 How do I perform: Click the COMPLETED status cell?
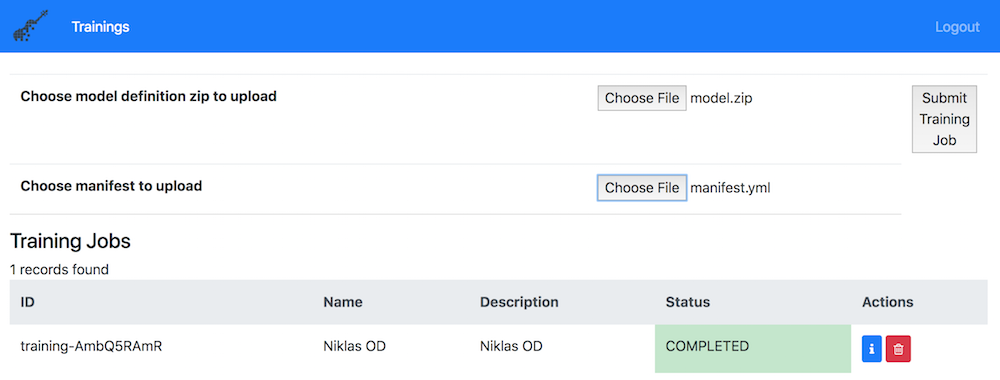tap(753, 349)
